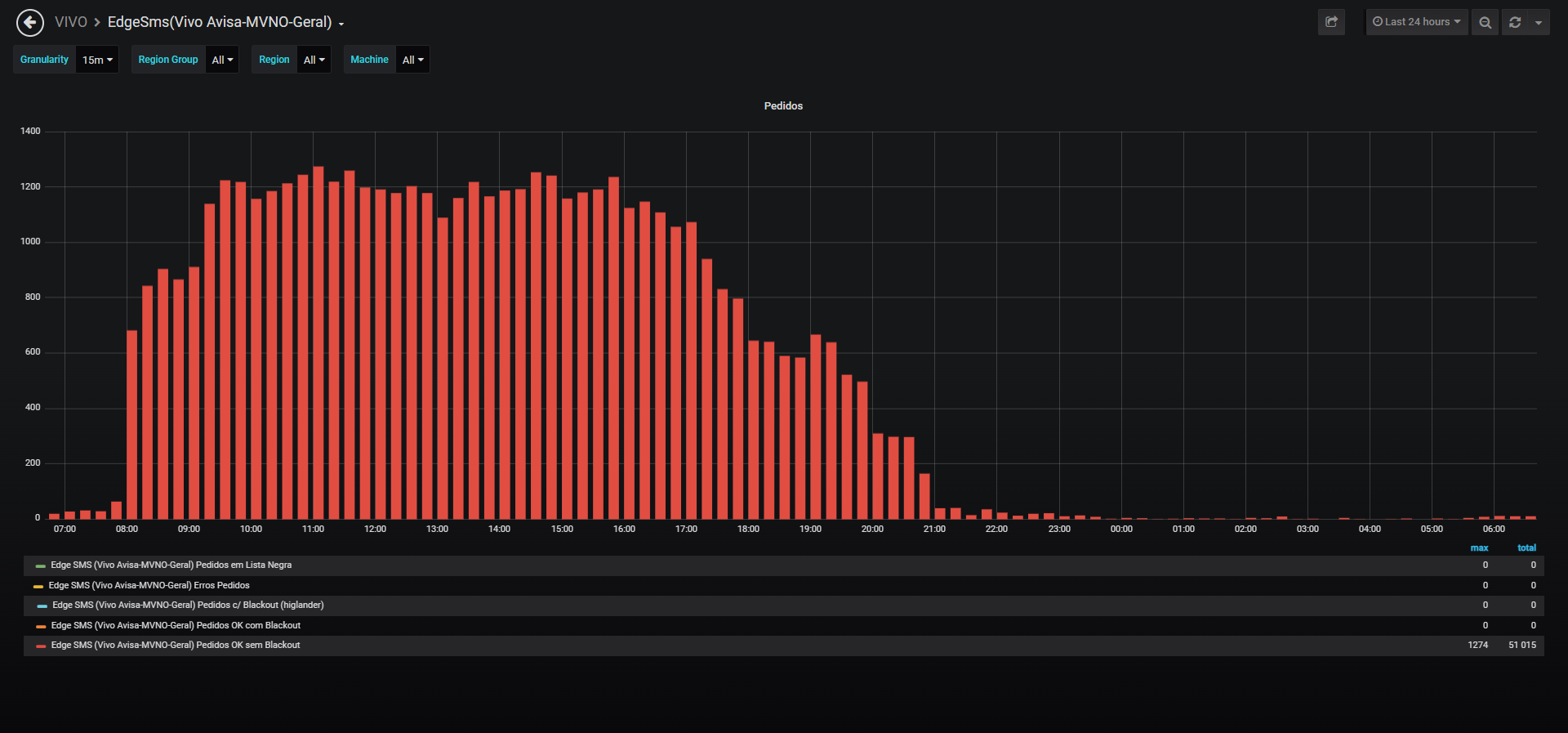The height and width of the screenshot is (733, 1568).
Task: Refresh the dashboard with the refresh icon
Action: (1515, 22)
